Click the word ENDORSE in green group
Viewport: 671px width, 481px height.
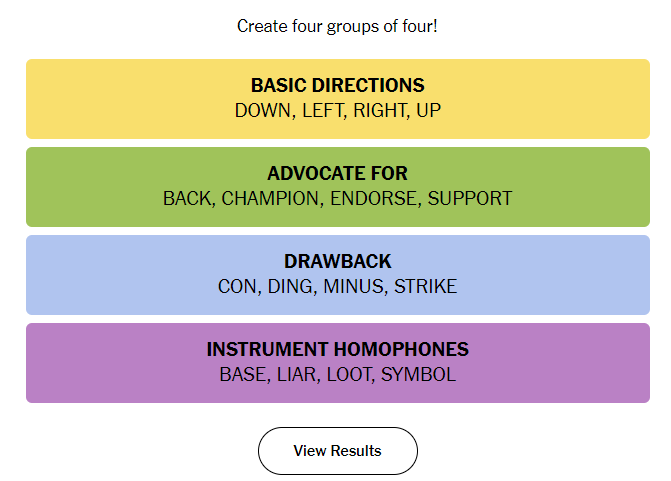(373, 199)
